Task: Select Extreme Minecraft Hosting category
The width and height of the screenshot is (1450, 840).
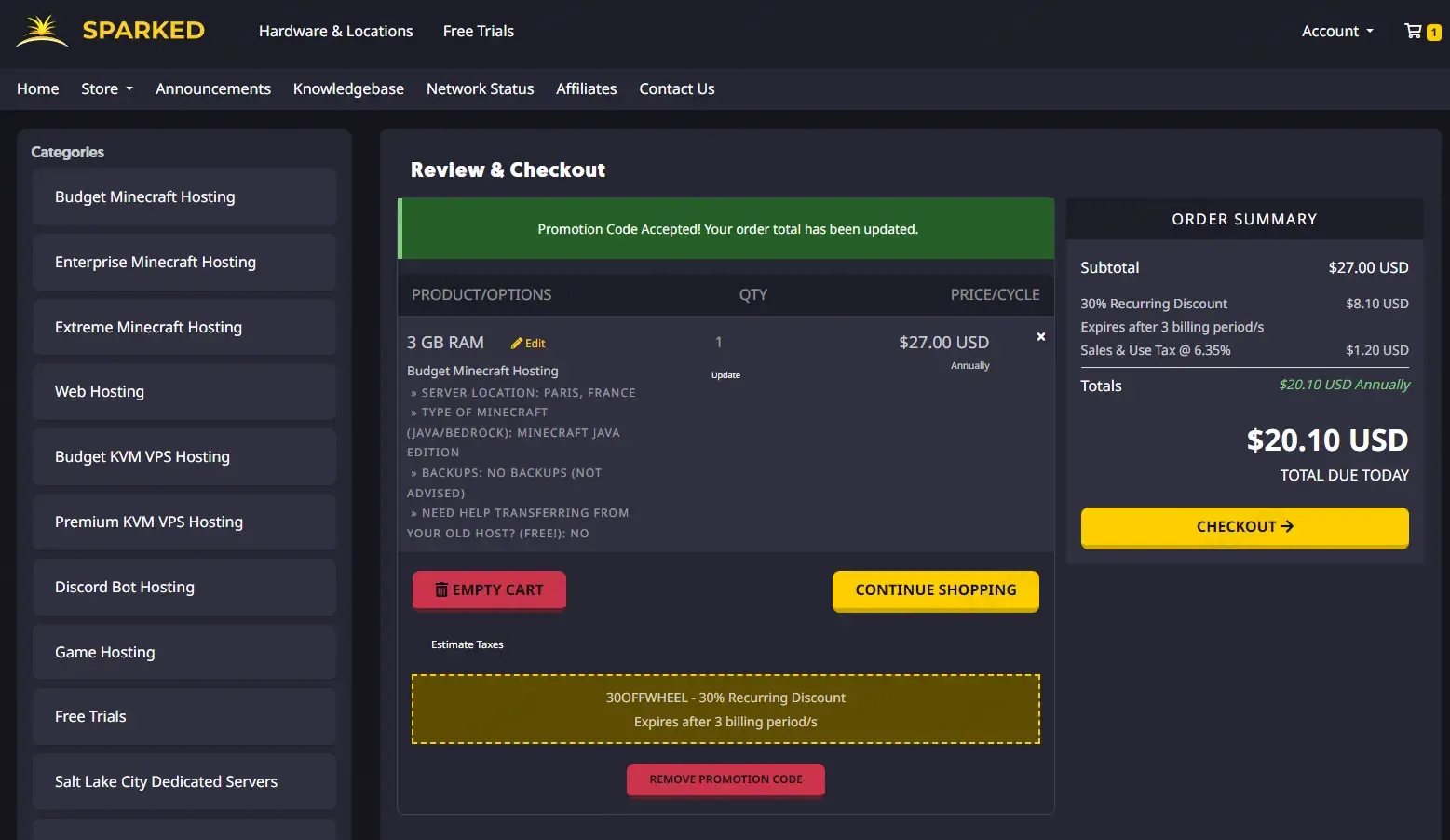Action: click(184, 327)
